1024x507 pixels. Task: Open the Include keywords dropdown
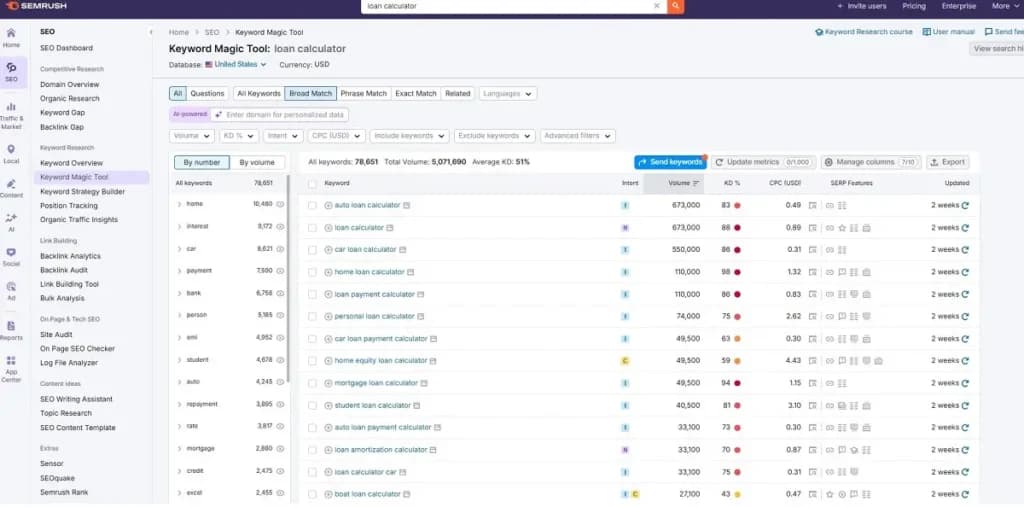(409, 136)
